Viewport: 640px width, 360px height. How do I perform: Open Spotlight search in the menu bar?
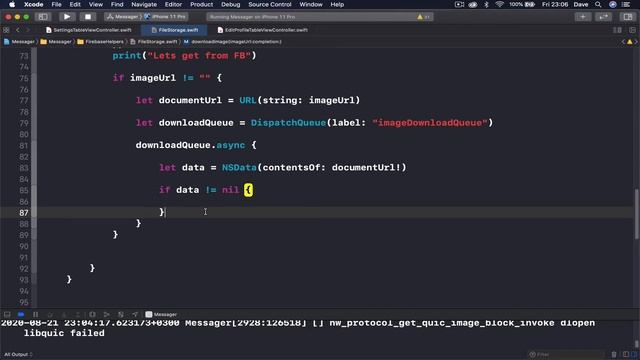598,4
